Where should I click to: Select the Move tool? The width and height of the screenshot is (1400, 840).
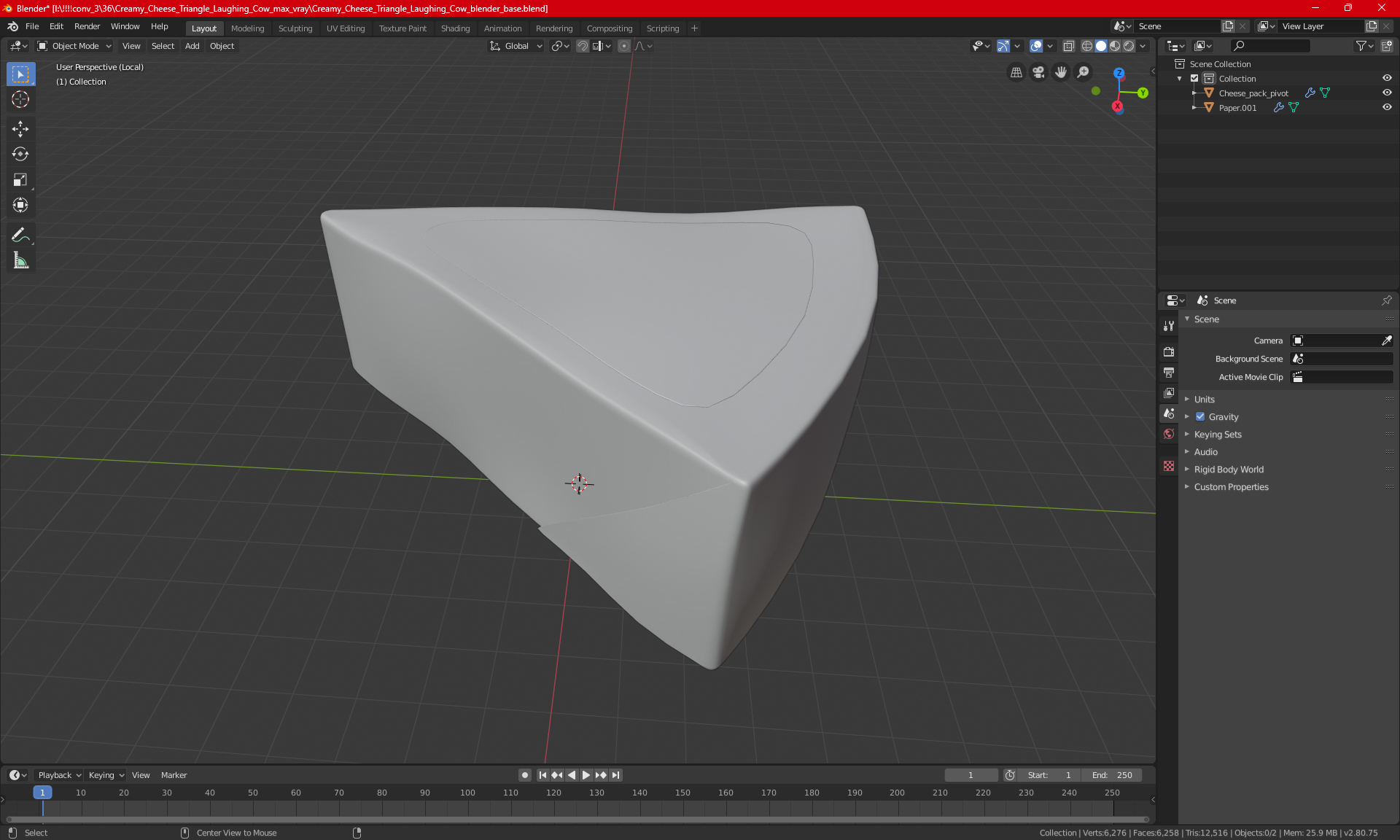pyautogui.click(x=20, y=129)
